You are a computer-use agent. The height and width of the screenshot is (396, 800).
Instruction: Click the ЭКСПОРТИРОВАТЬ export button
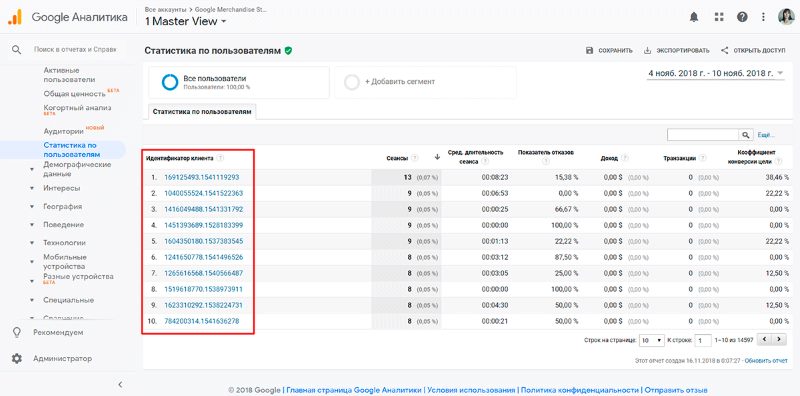click(x=677, y=51)
